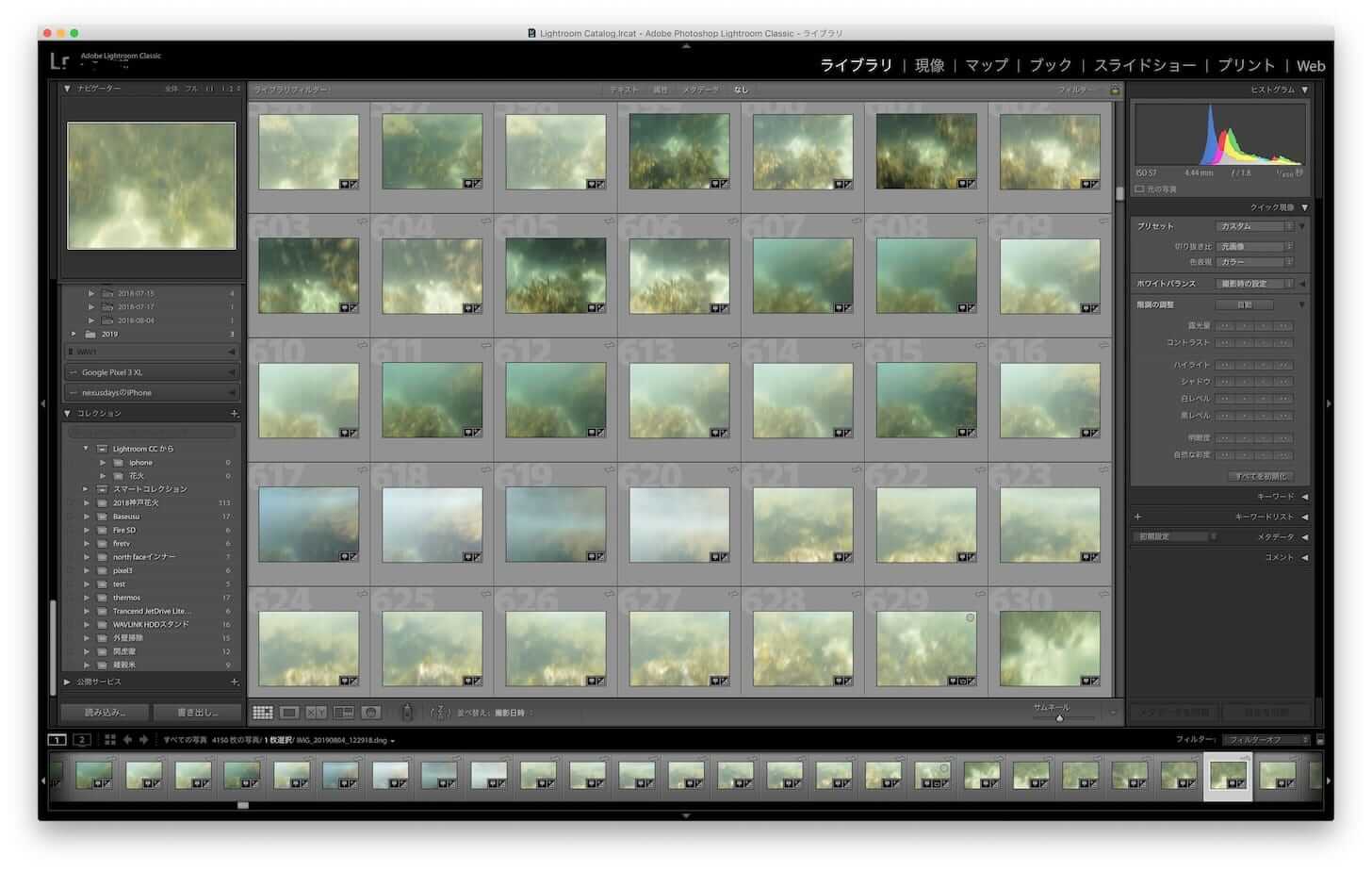Image resolution: width=1372 pixels, height=871 pixels.
Task: Hide the right panel group via edge arrow
Action: point(1329,403)
